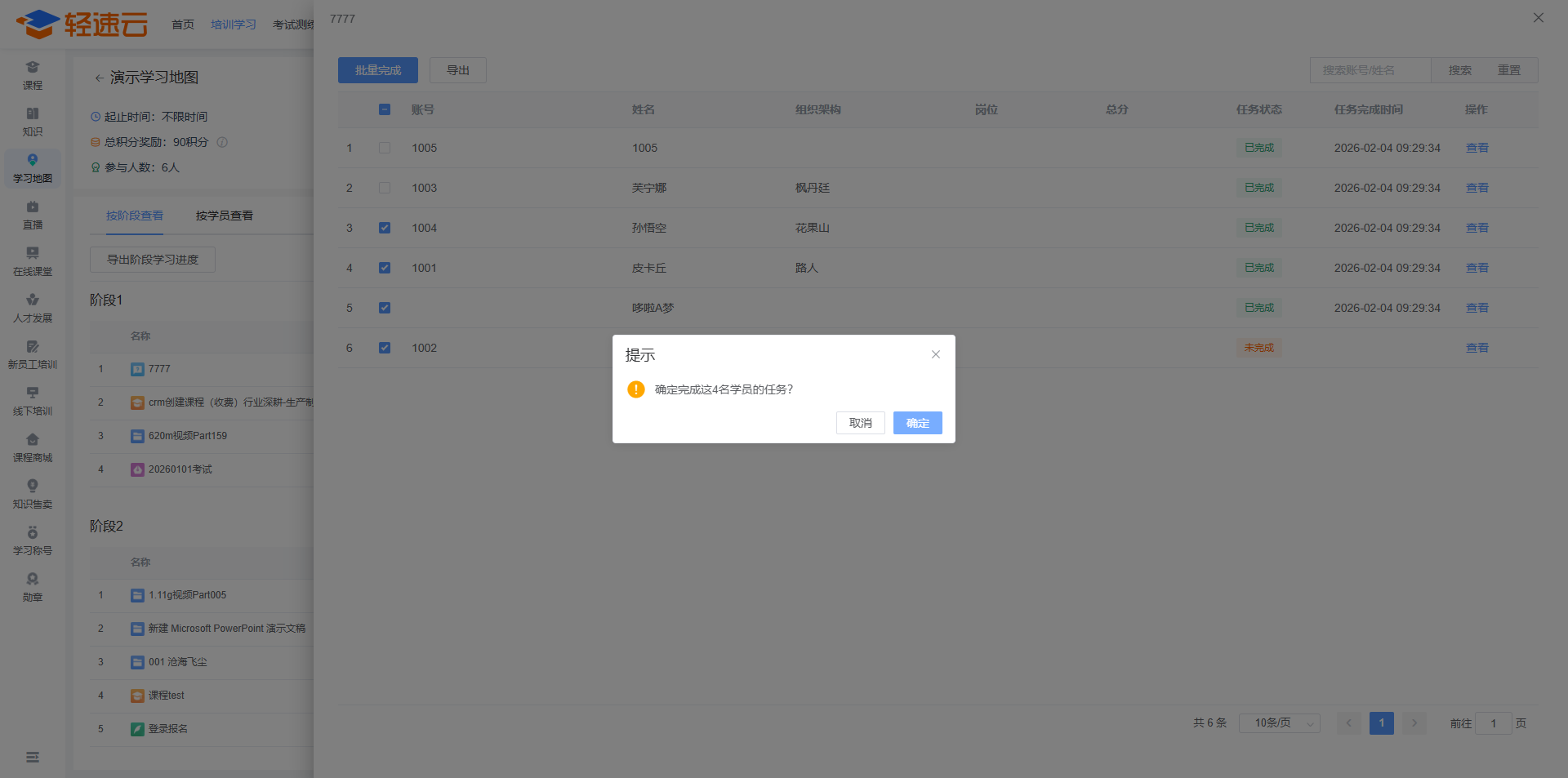Focus the 搜索账号/姓名 search field

(1370, 70)
